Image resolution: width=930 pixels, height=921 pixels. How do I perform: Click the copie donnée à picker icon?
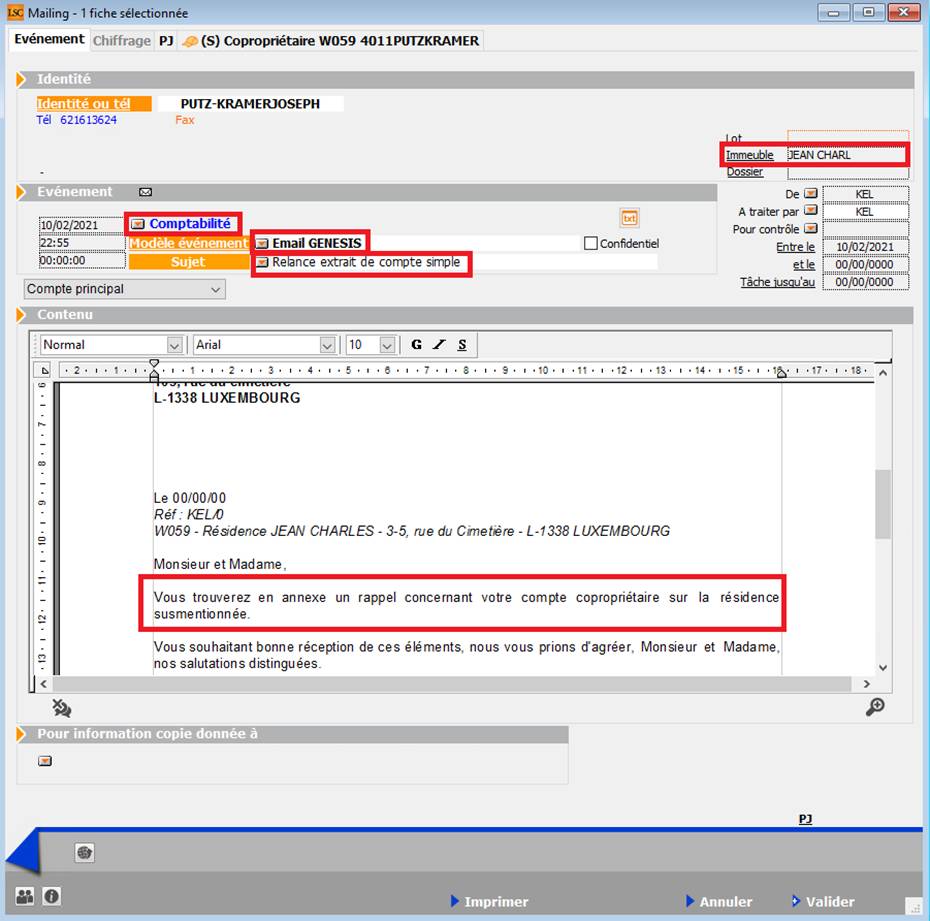pos(45,761)
